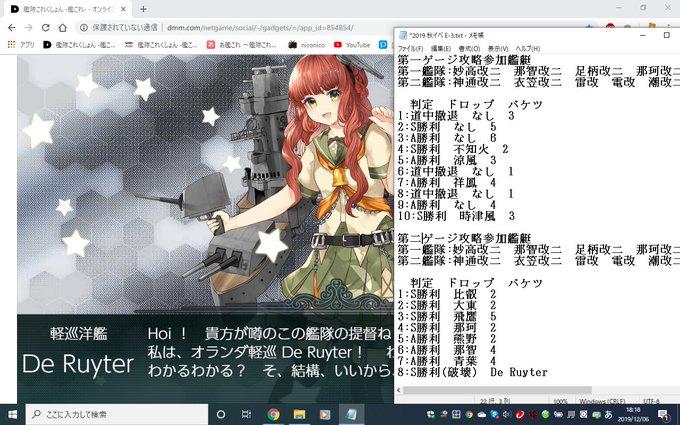Click Chrome icon in system tray
The image size is (680, 425).
pos(469,415)
